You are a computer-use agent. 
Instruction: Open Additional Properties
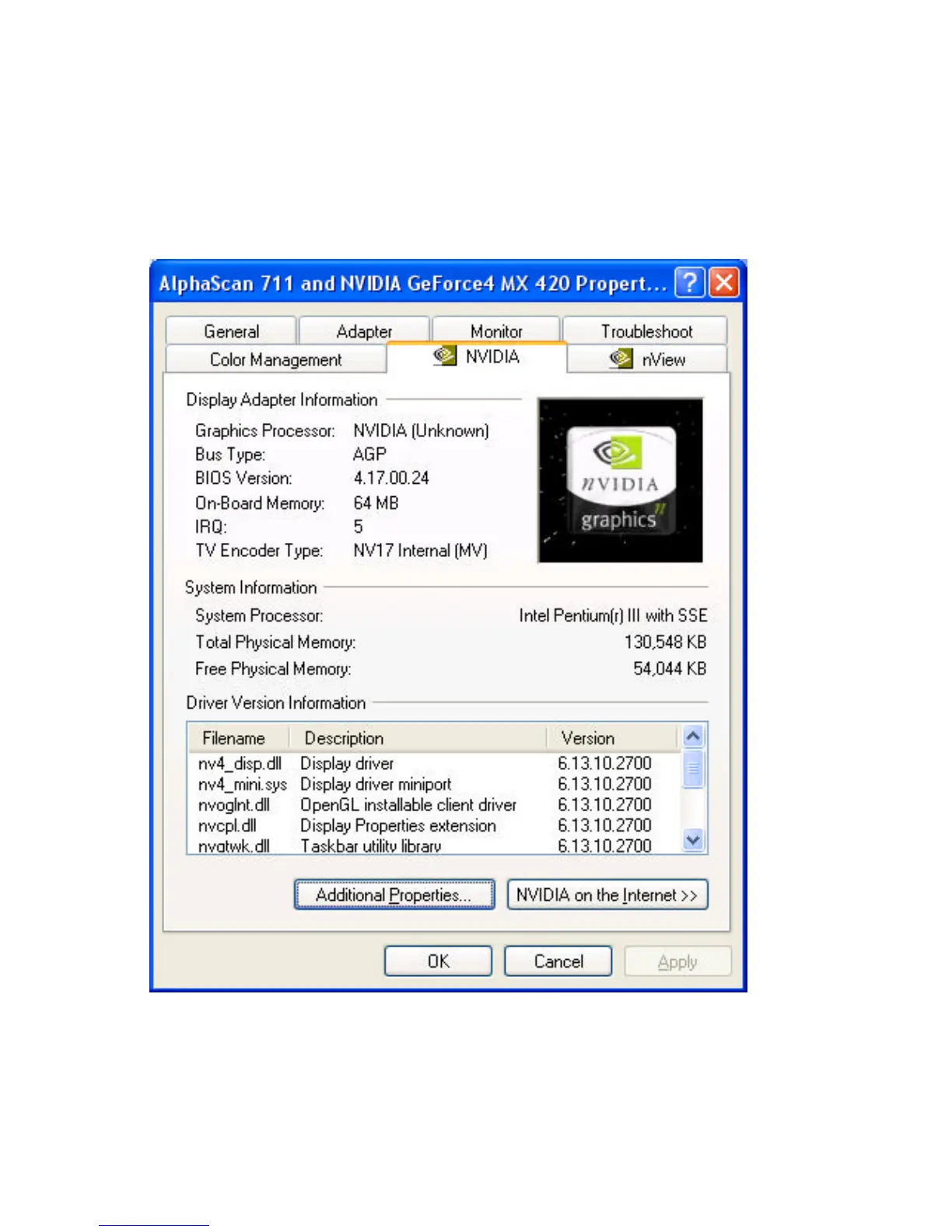pyautogui.click(x=394, y=894)
